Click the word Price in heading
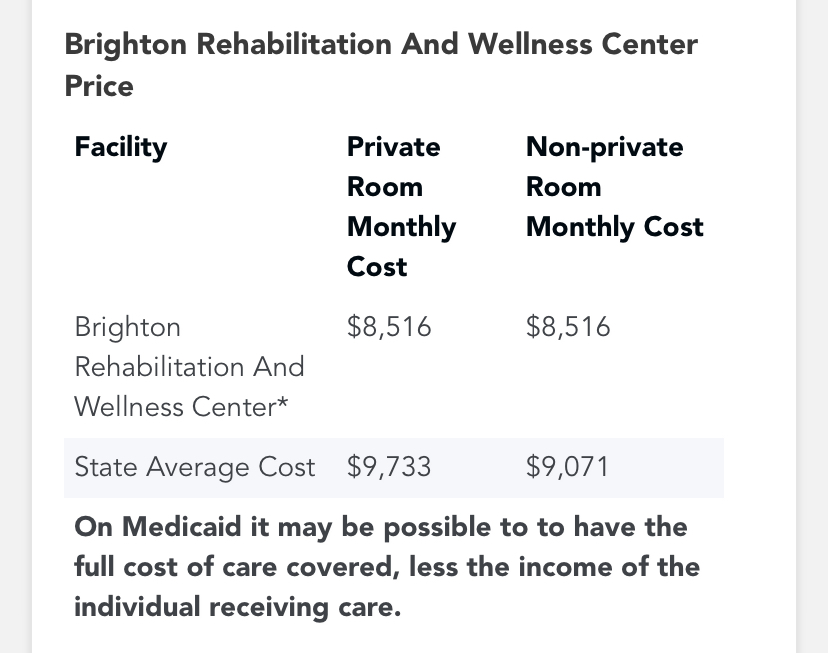The width and height of the screenshot is (828, 653). 99,86
